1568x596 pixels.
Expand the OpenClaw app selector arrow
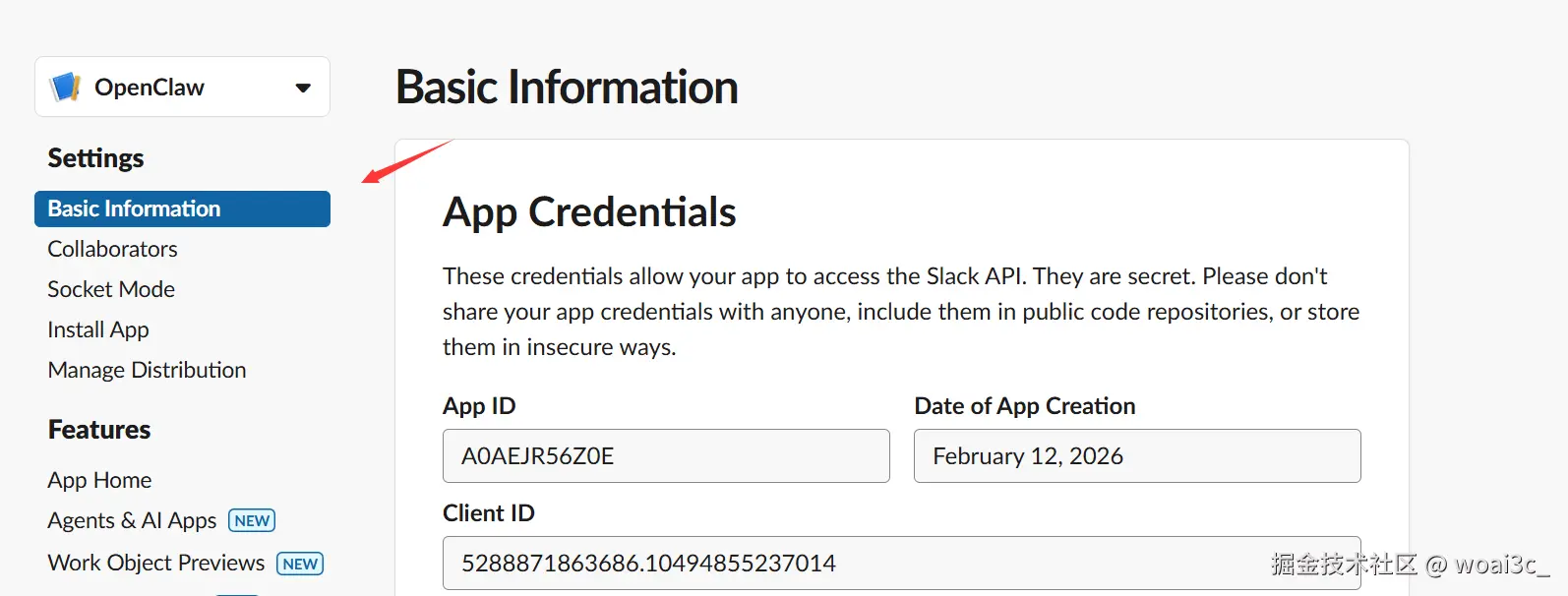[303, 88]
